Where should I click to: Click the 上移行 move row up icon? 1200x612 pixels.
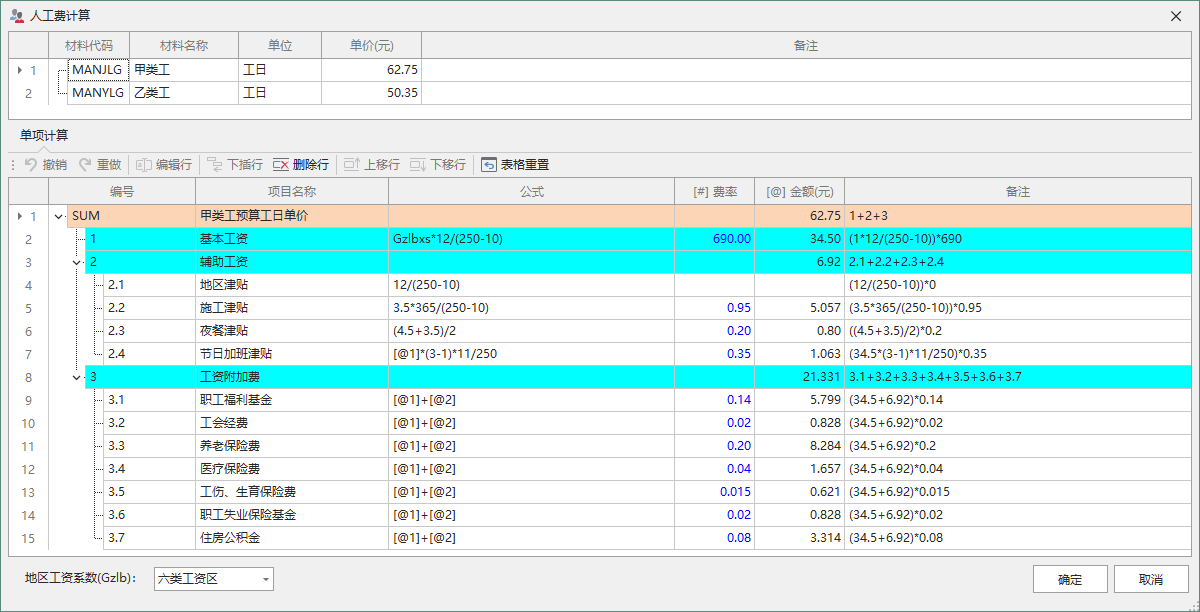tap(351, 165)
